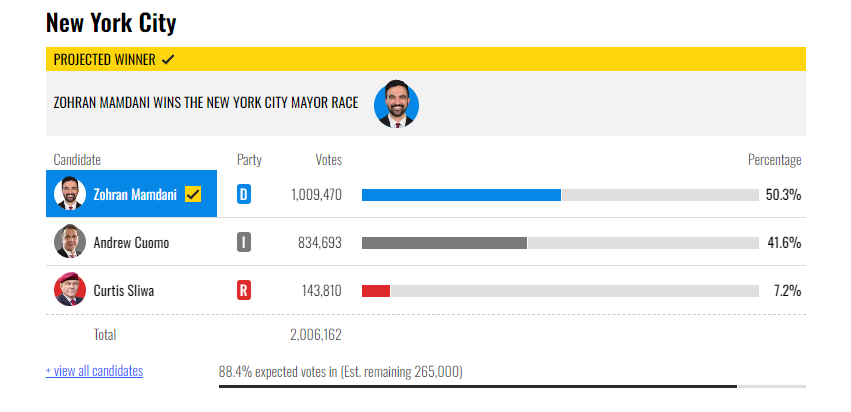
Task: Click the Projected Winner checkmark icon
Action: (168, 59)
